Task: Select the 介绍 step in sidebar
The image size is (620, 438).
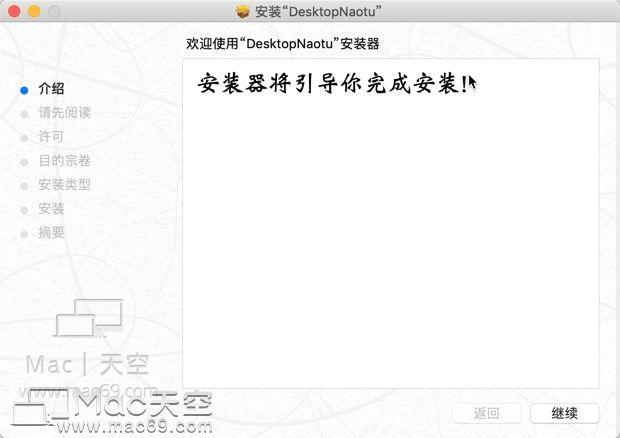Action: pos(51,89)
